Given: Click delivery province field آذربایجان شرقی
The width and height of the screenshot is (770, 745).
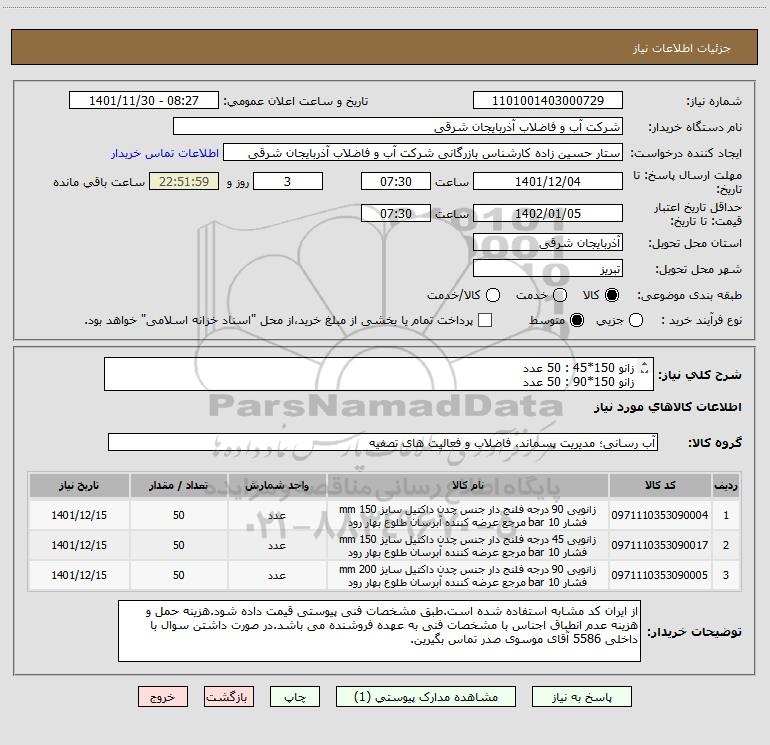Looking at the screenshot, I should coord(548,243).
